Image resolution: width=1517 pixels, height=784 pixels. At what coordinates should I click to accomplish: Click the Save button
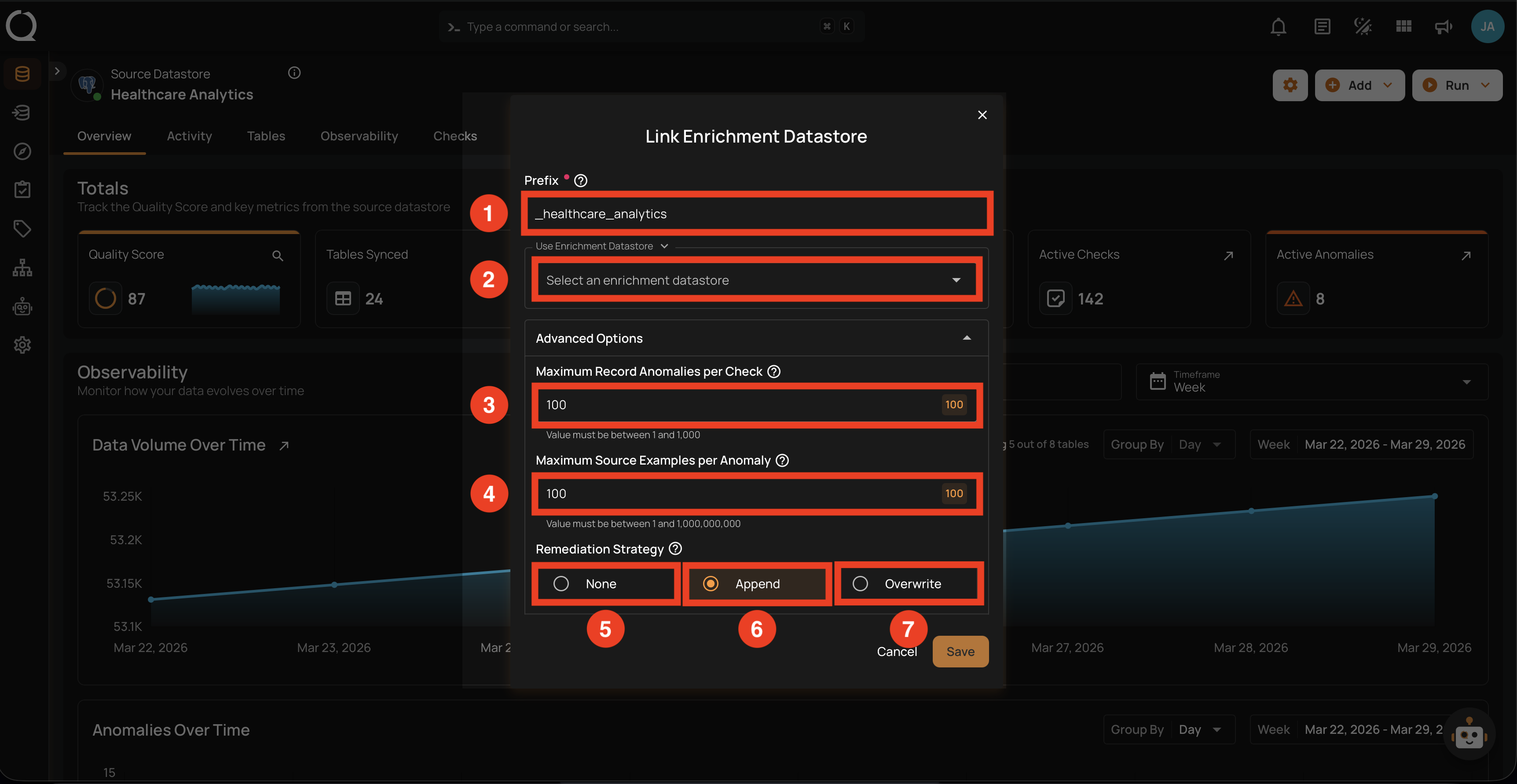(960, 652)
